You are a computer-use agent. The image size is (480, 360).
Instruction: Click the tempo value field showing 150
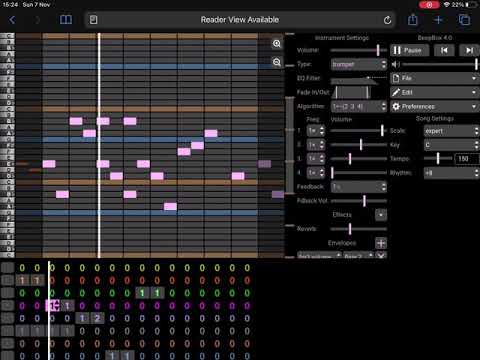click(x=467, y=159)
